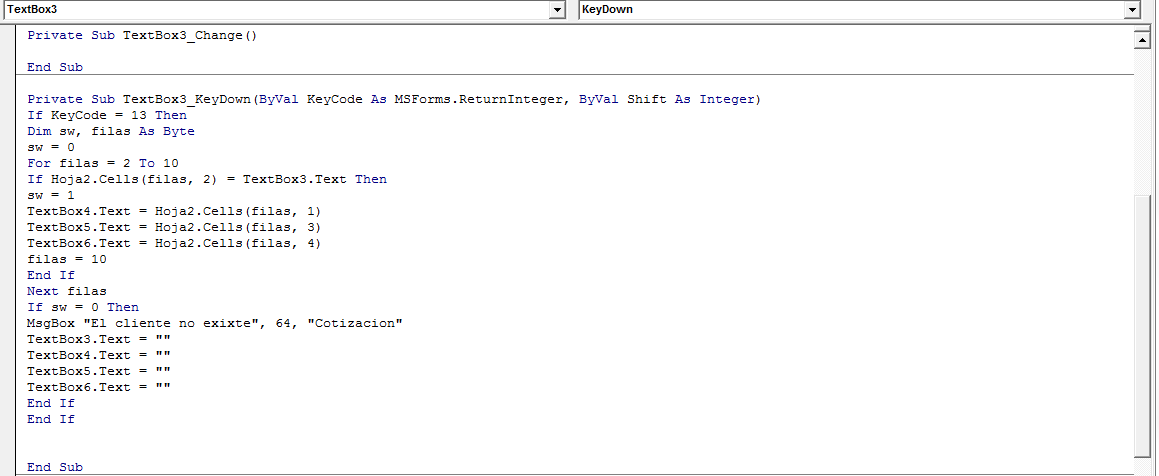
Task: Click the scrollbar up arrow
Action: (1141, 40)
